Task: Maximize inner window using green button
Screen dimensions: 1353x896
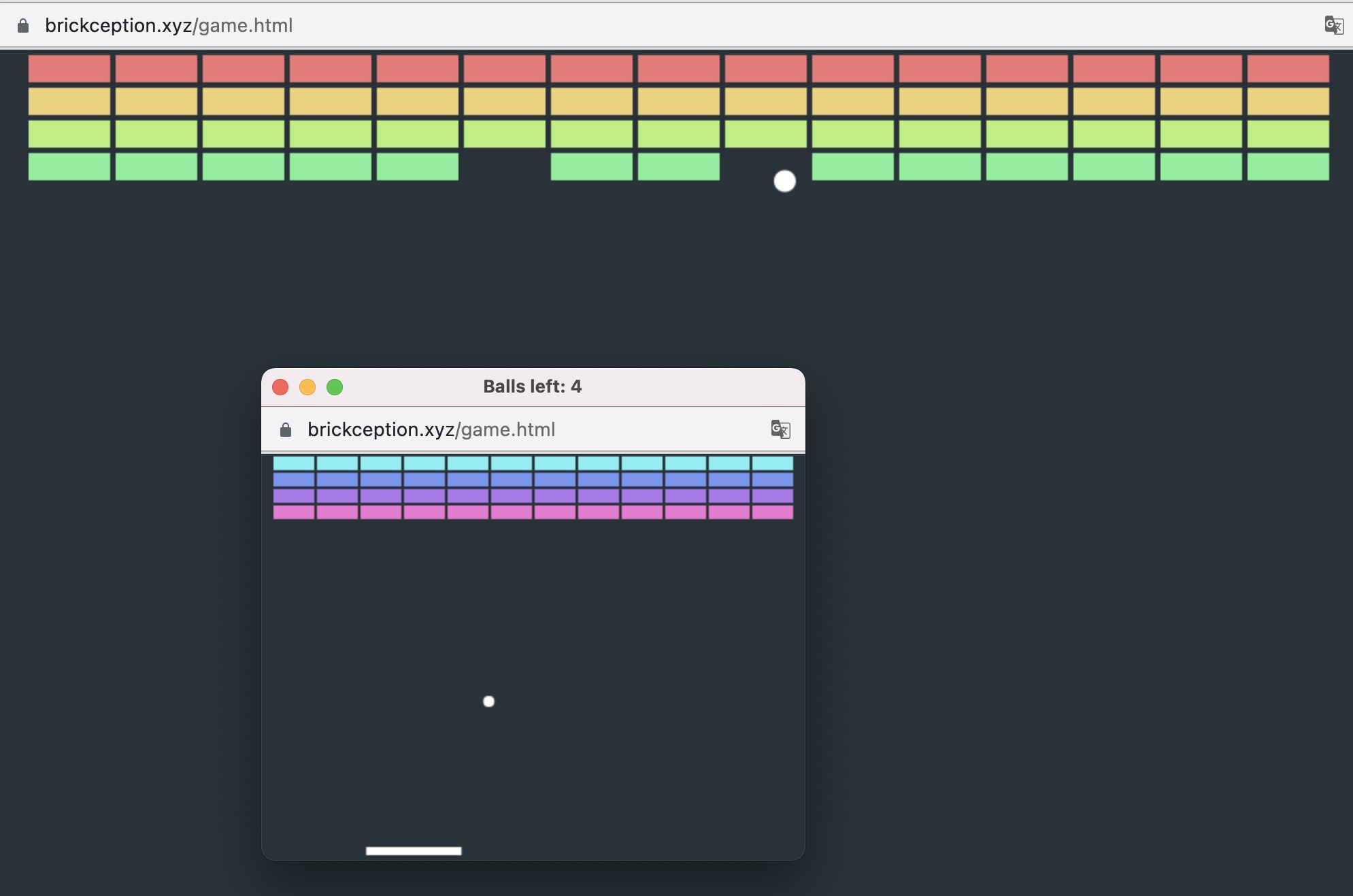Action: (335, 387)
